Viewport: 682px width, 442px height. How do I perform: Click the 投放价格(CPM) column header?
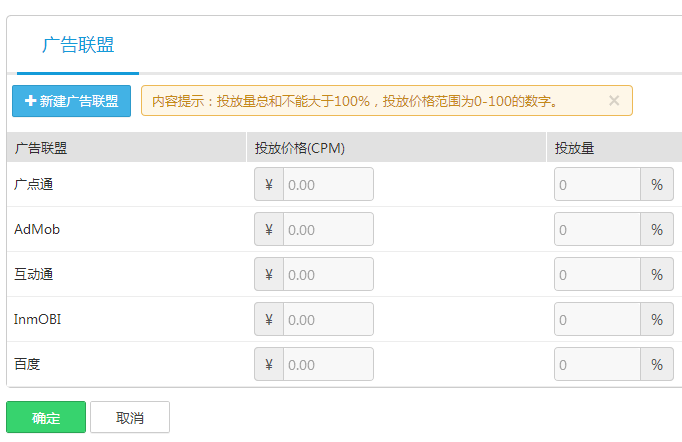click(300, 148)
